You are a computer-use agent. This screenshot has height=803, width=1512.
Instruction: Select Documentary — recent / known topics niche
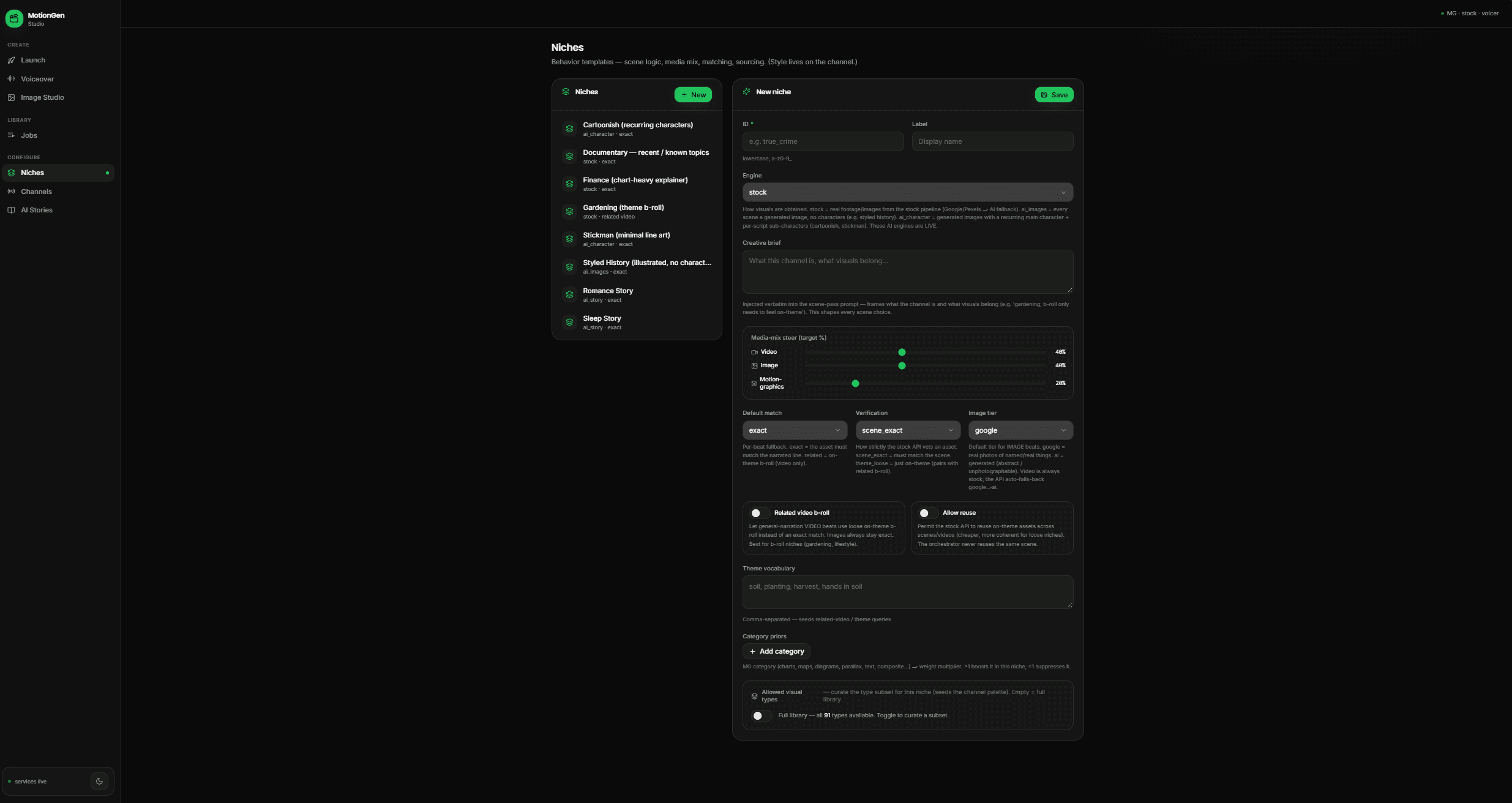tap(637, 156)
